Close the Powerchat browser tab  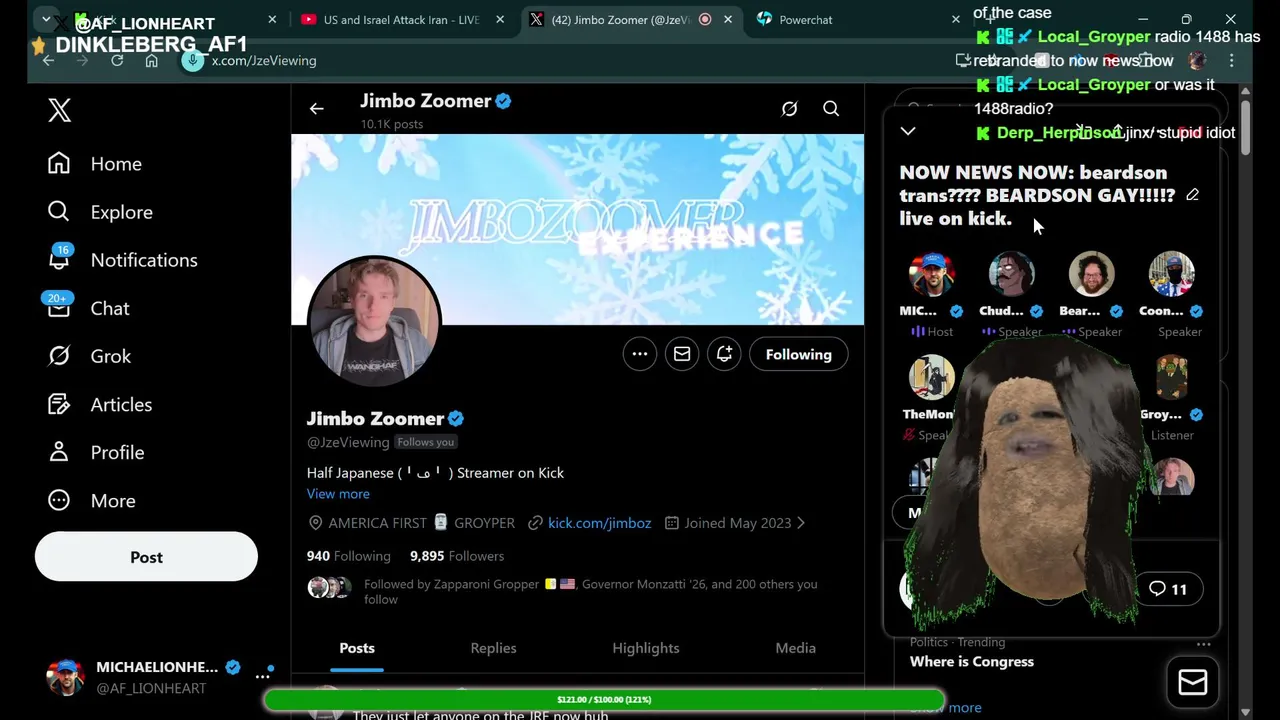(x=955, y=20)
